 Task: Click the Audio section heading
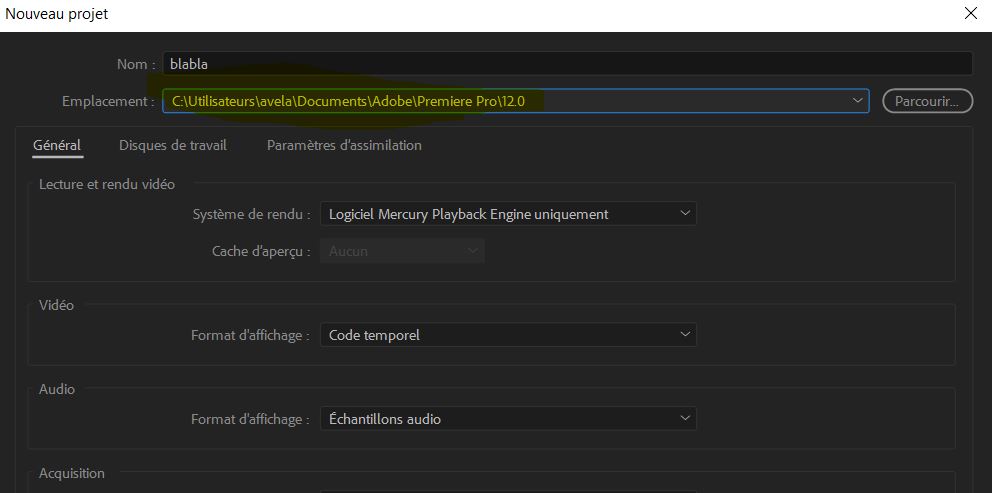click(x=57, y=389)
